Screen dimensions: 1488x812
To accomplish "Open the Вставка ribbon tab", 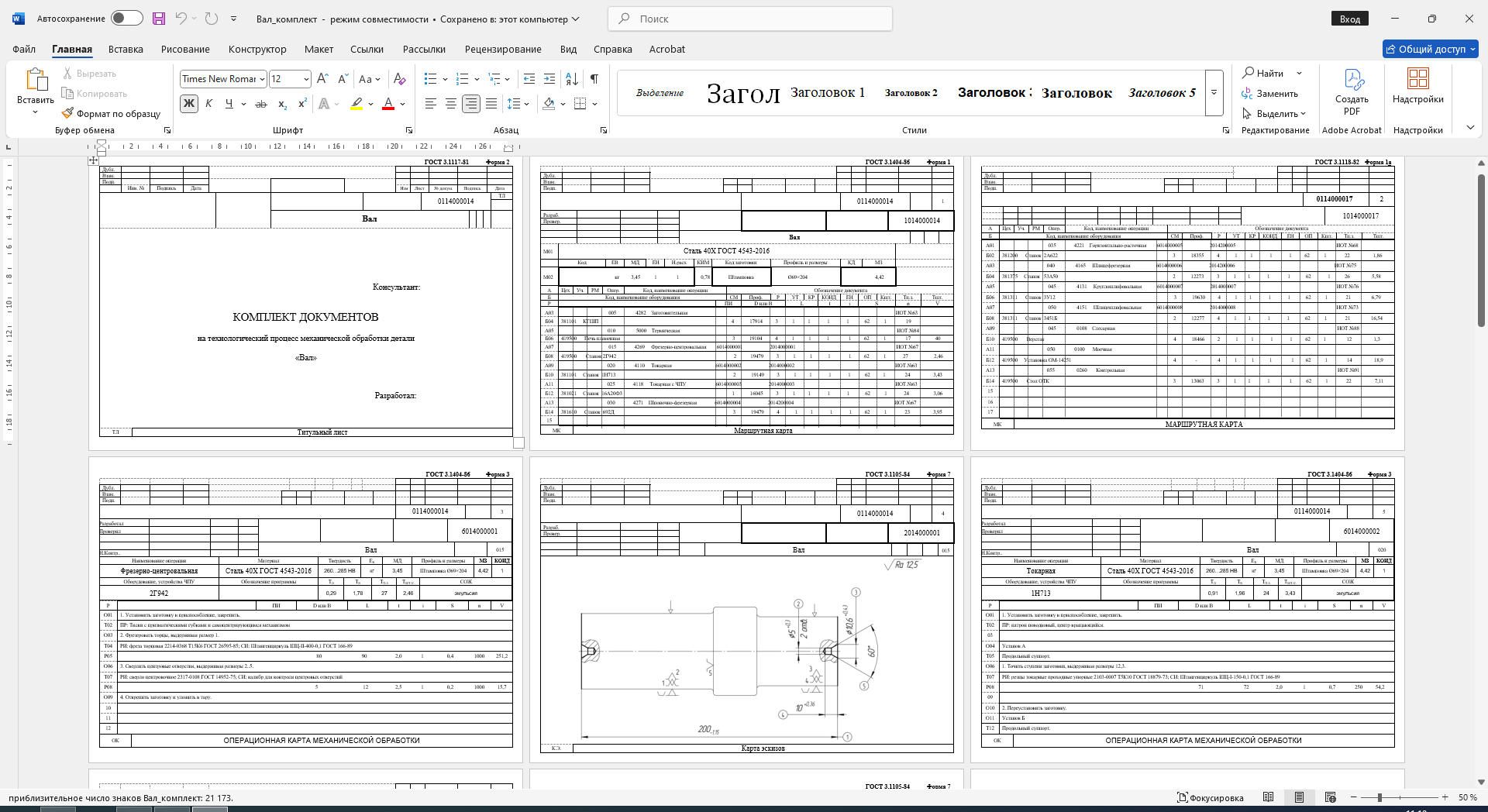I will pos(126,49).
